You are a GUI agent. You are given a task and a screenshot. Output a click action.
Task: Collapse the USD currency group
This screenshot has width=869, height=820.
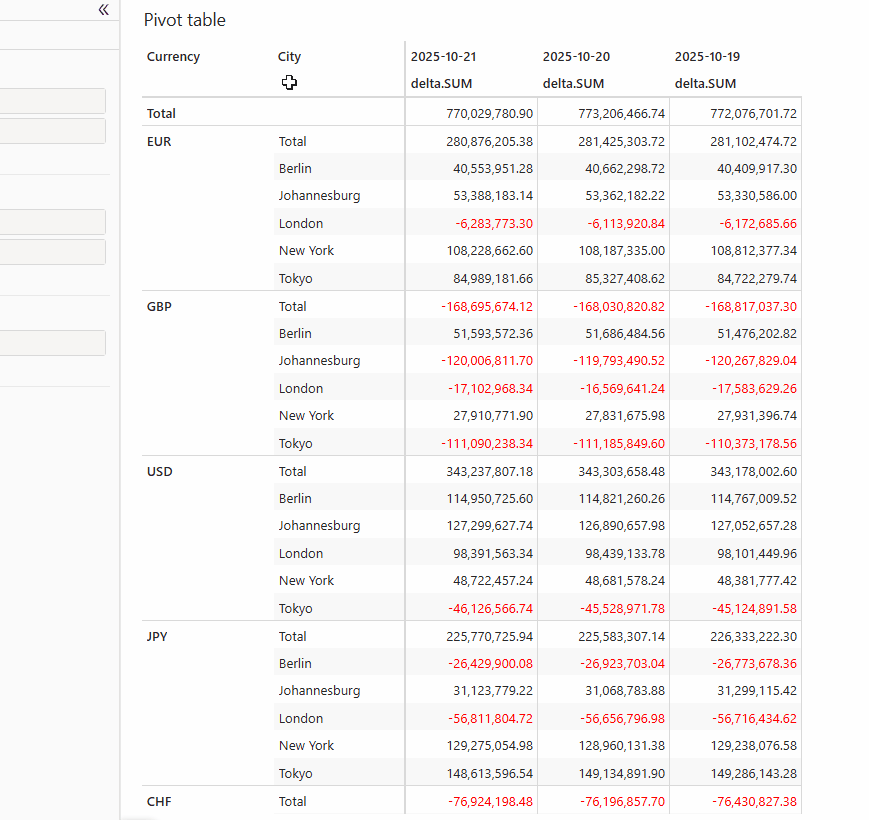coord(161,471)
